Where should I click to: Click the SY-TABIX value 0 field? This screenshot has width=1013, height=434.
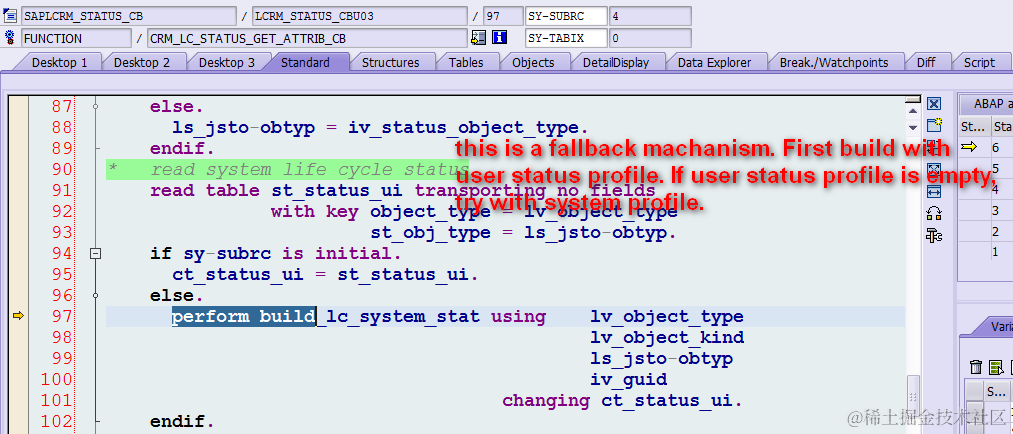[x=650, y=38]
